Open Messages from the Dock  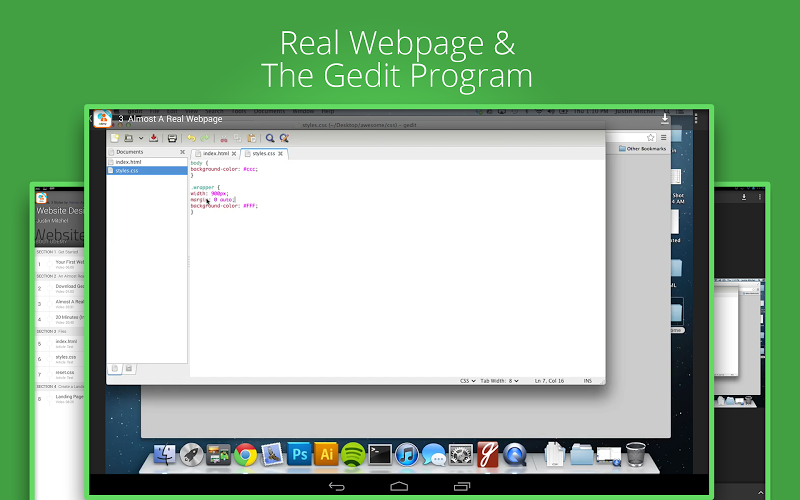pyautogui.click(x=434, y=454)
